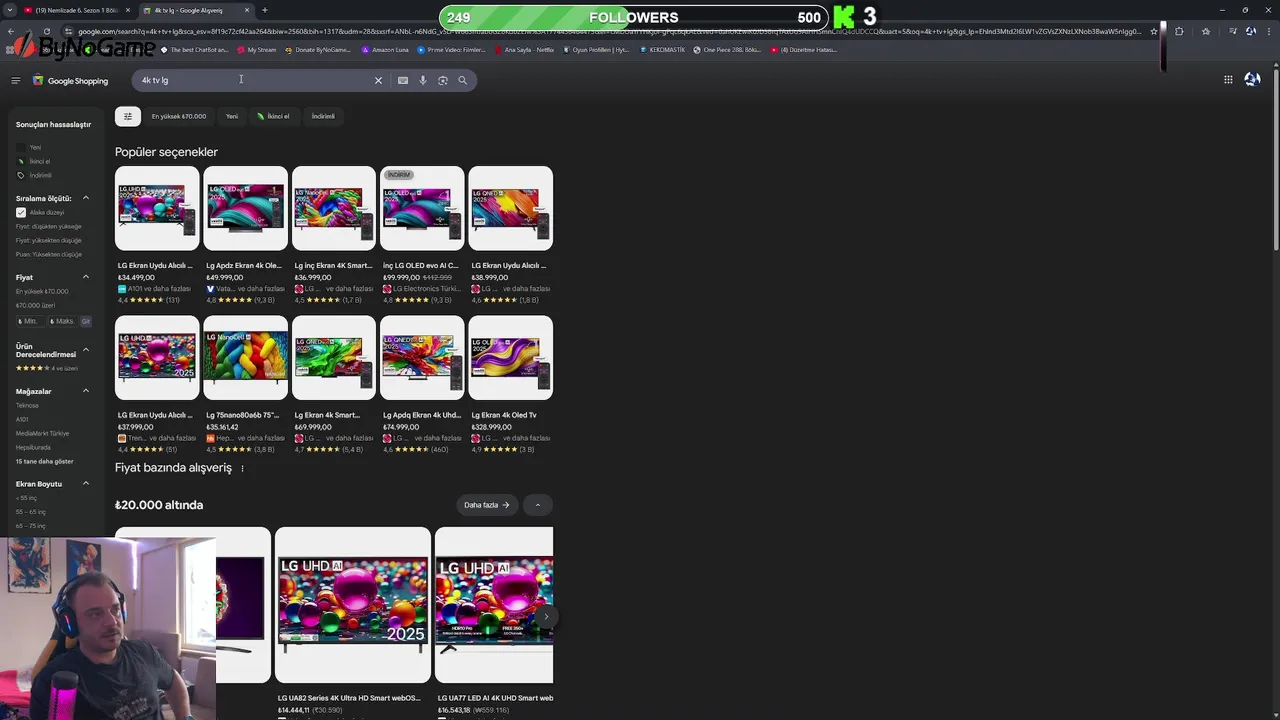Open the ₺34.499,00 LG UHD product thumbnail
The width and height of the screenshot is (1280, 720).
[x=157, y=208]
